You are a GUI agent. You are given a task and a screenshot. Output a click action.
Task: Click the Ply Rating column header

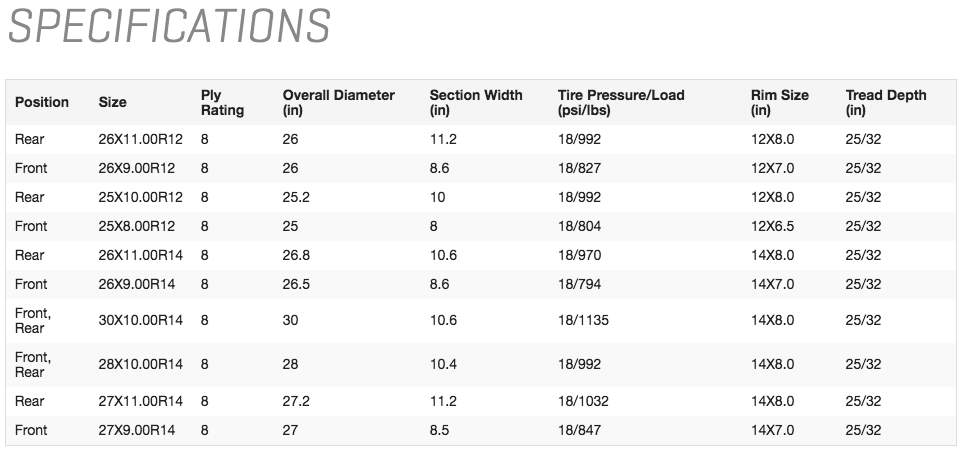[x=222, y=102]
